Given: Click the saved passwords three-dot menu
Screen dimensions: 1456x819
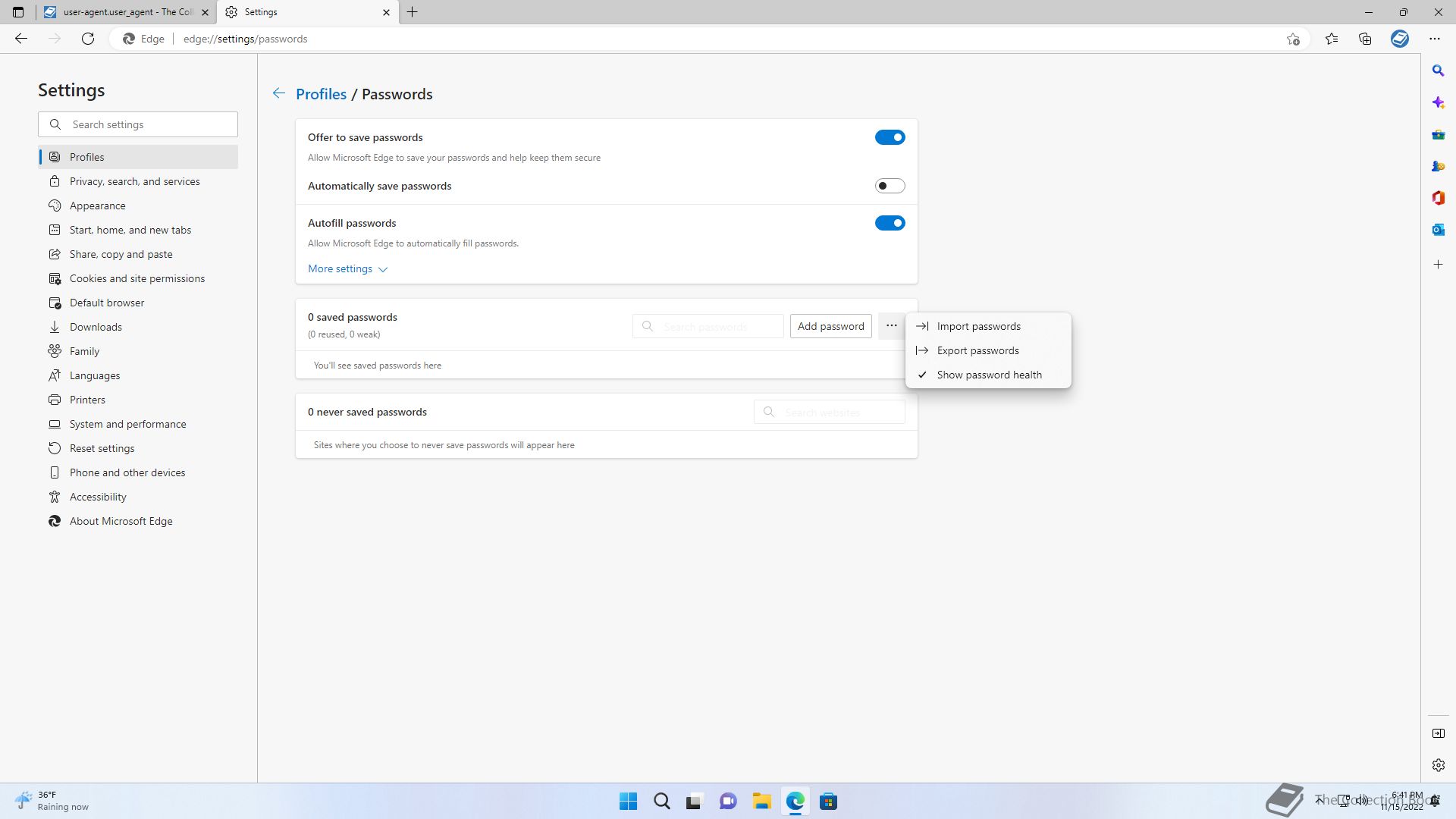Looking at the screenshot, I should [891, 326].
